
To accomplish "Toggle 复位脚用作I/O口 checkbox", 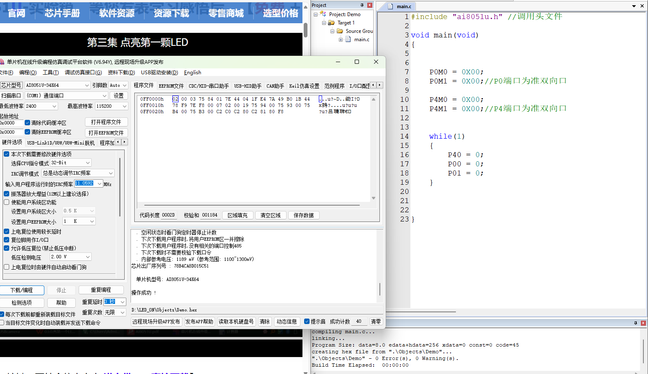I will (x=7, y=240).
